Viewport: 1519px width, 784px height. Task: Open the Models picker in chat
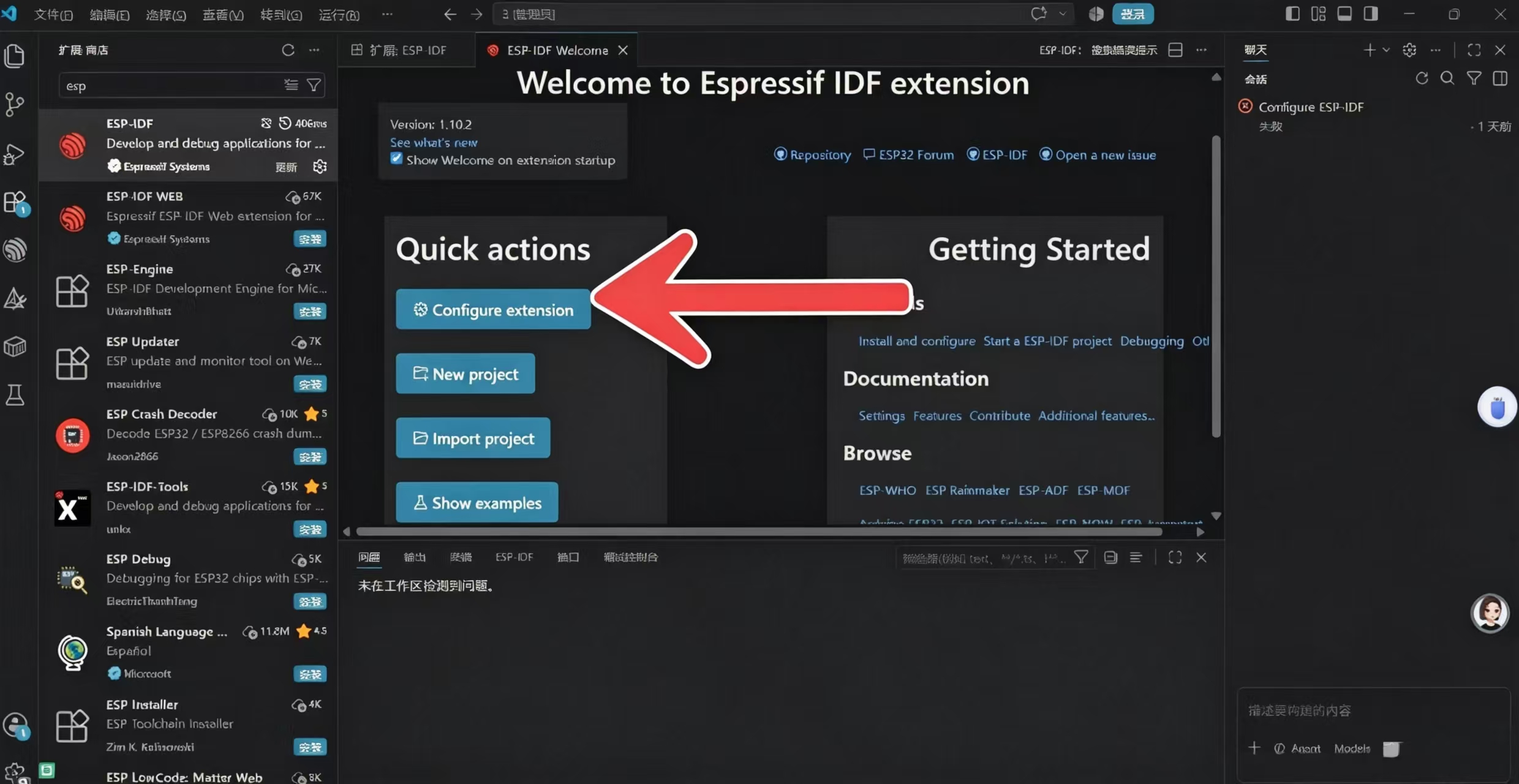tap(1352, 748)
